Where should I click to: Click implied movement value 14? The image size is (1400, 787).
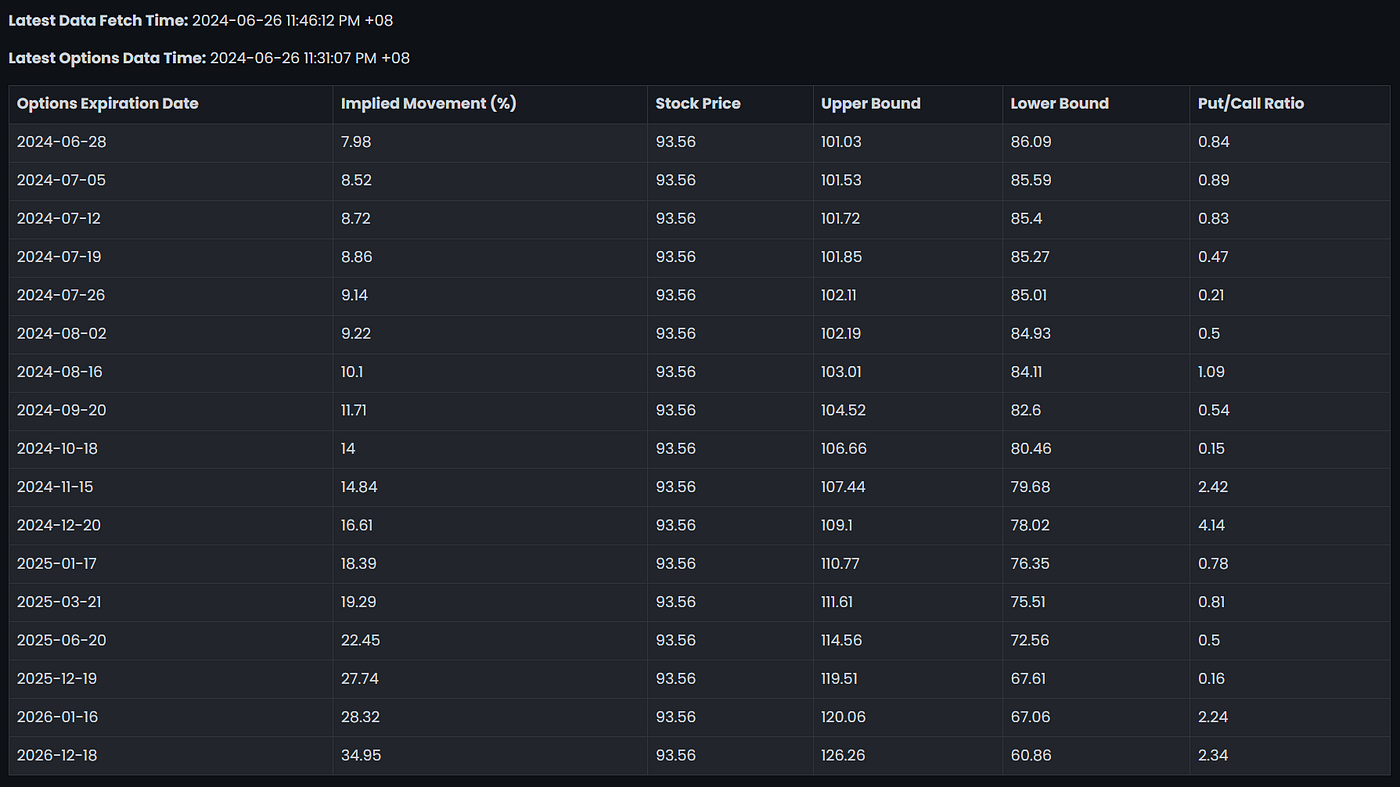coord(348,448)
